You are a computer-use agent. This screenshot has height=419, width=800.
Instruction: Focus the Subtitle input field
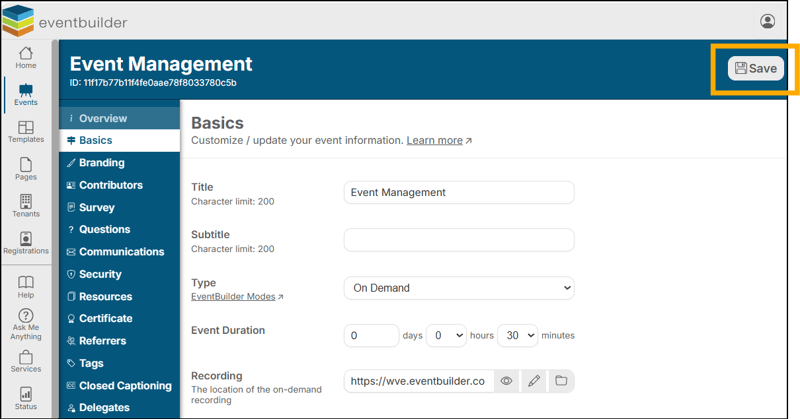point(459,240)
